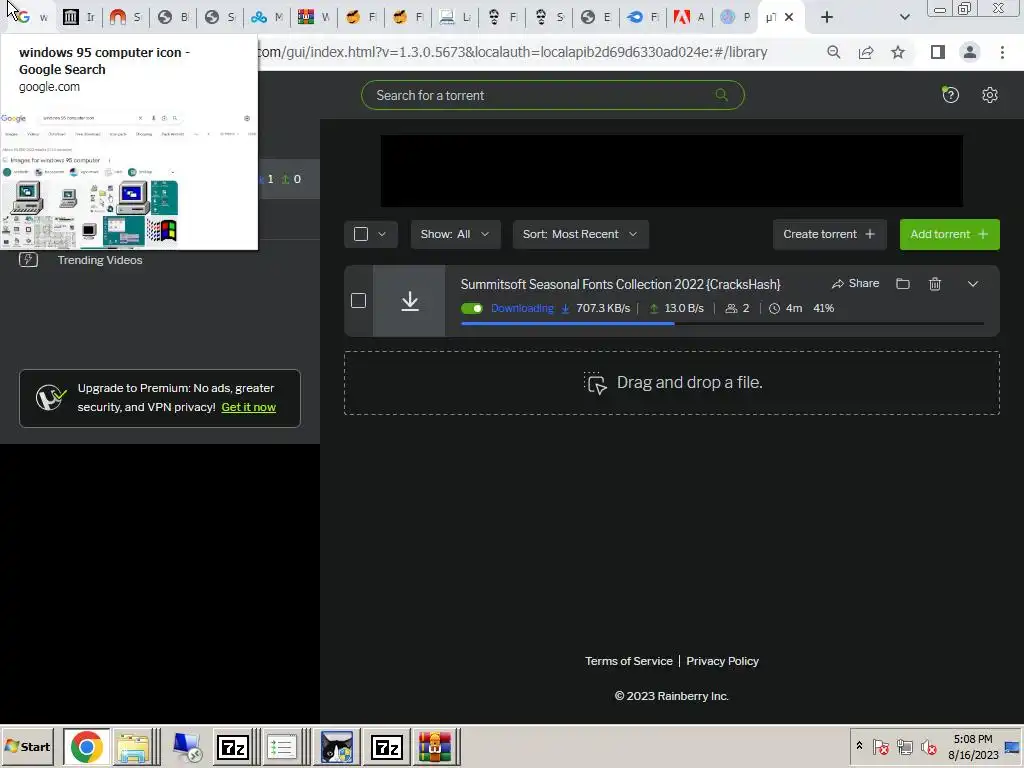
Task: Switch to the Internet Archive pillar-icon tab
Action: pyautogui.click(x=78, y=17)
